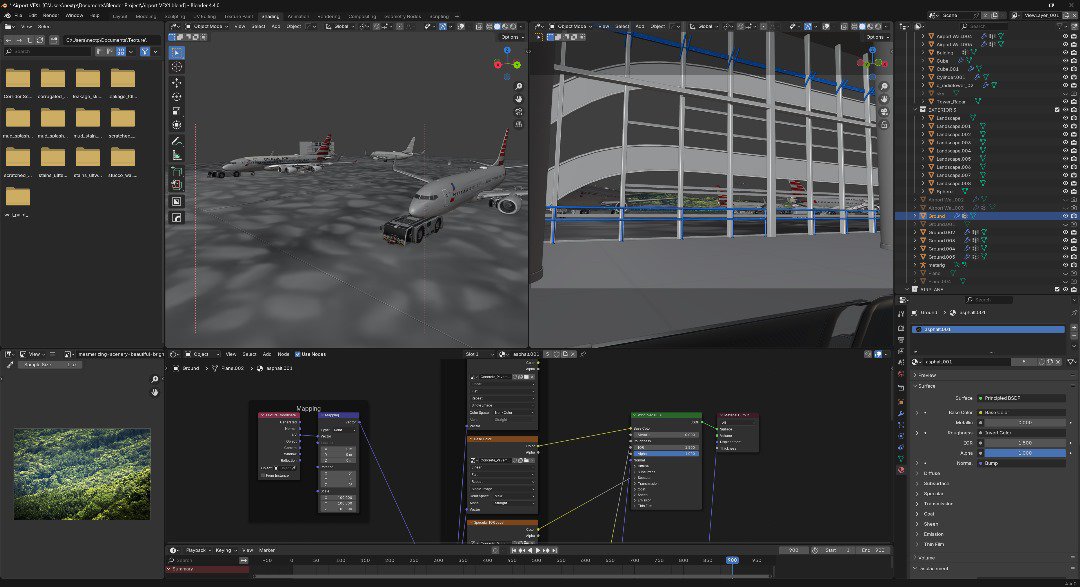Open the Object Data properties tab

pyautogui.click(x=901, y=458)
